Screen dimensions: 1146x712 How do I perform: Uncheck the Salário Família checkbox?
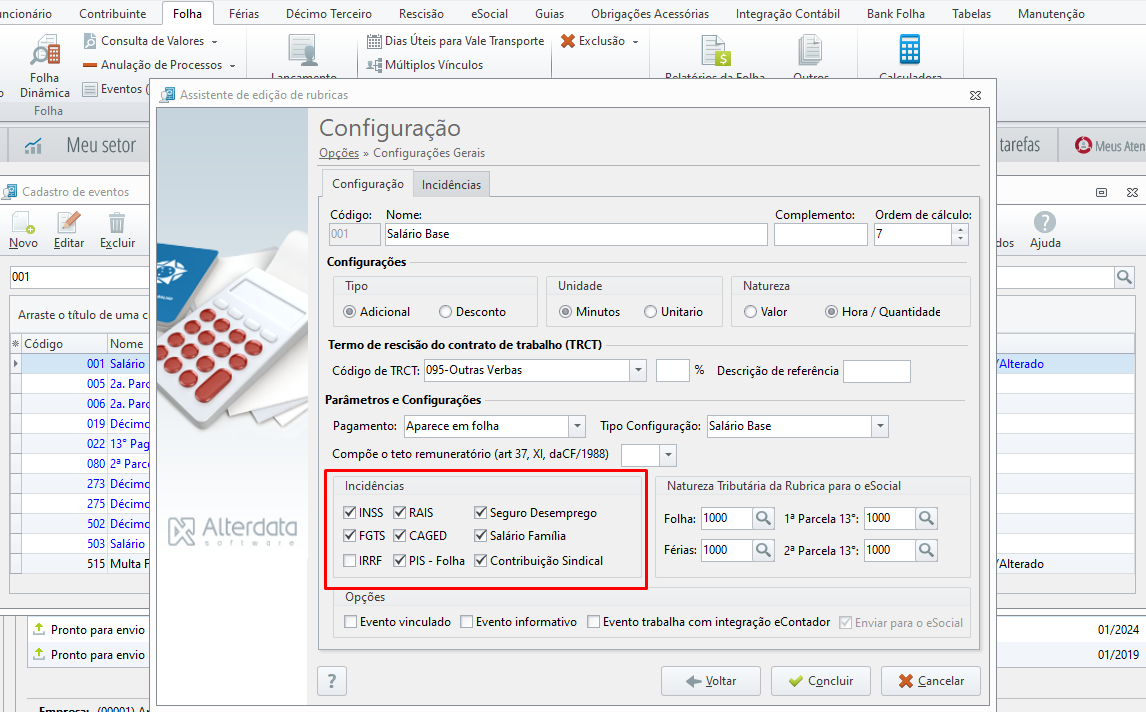480,536
